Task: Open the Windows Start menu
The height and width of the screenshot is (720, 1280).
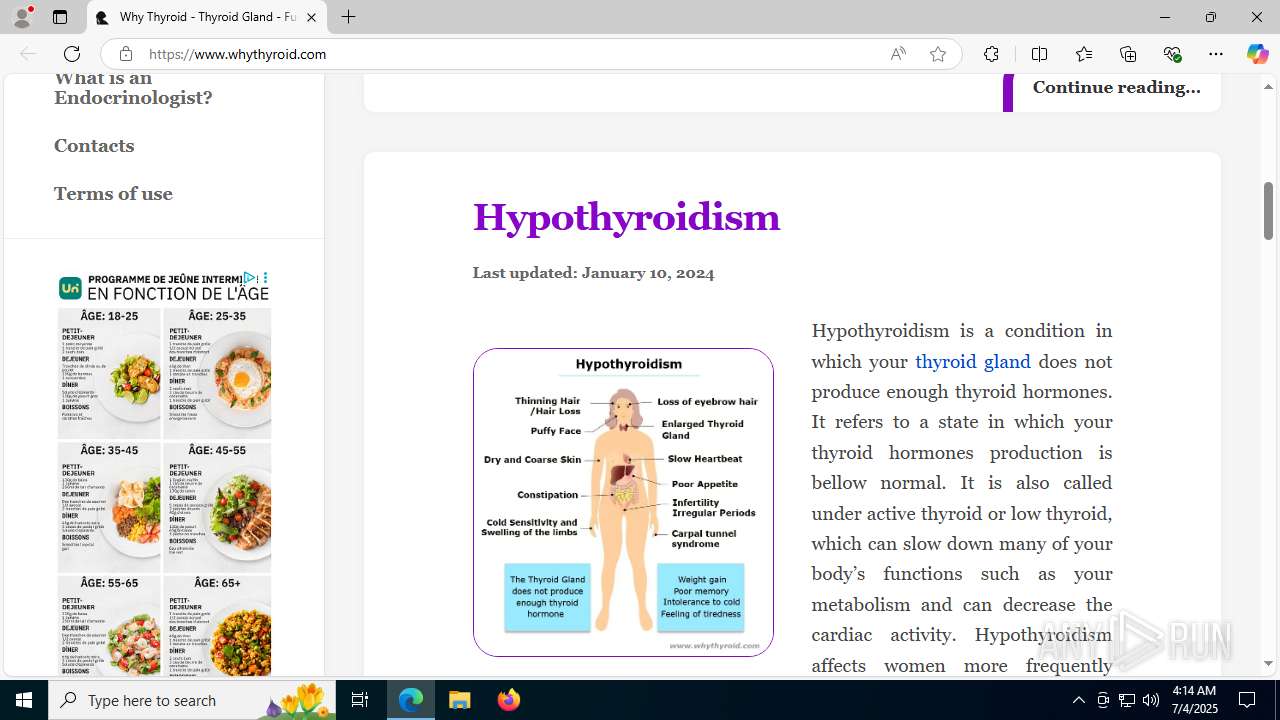Action: pyautogui.click(x=24, y=700)
